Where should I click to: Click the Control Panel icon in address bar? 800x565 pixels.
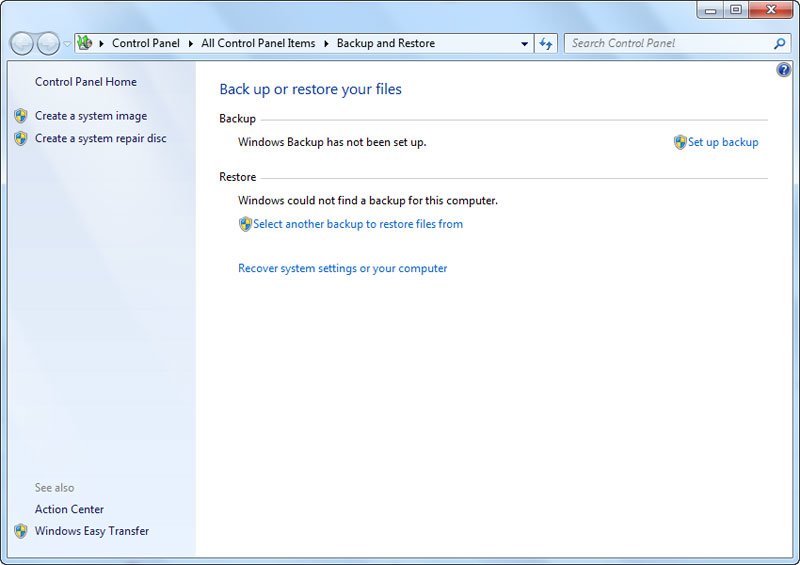(x=85, y=44)
